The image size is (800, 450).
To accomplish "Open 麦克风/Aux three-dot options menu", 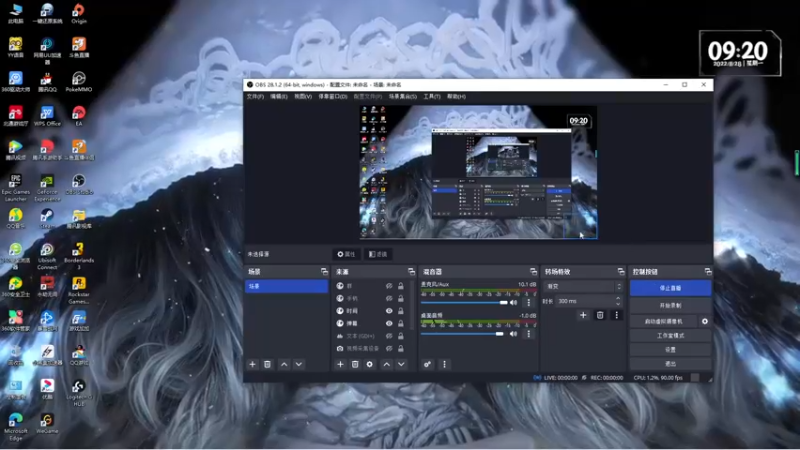I will pos(529,303).
